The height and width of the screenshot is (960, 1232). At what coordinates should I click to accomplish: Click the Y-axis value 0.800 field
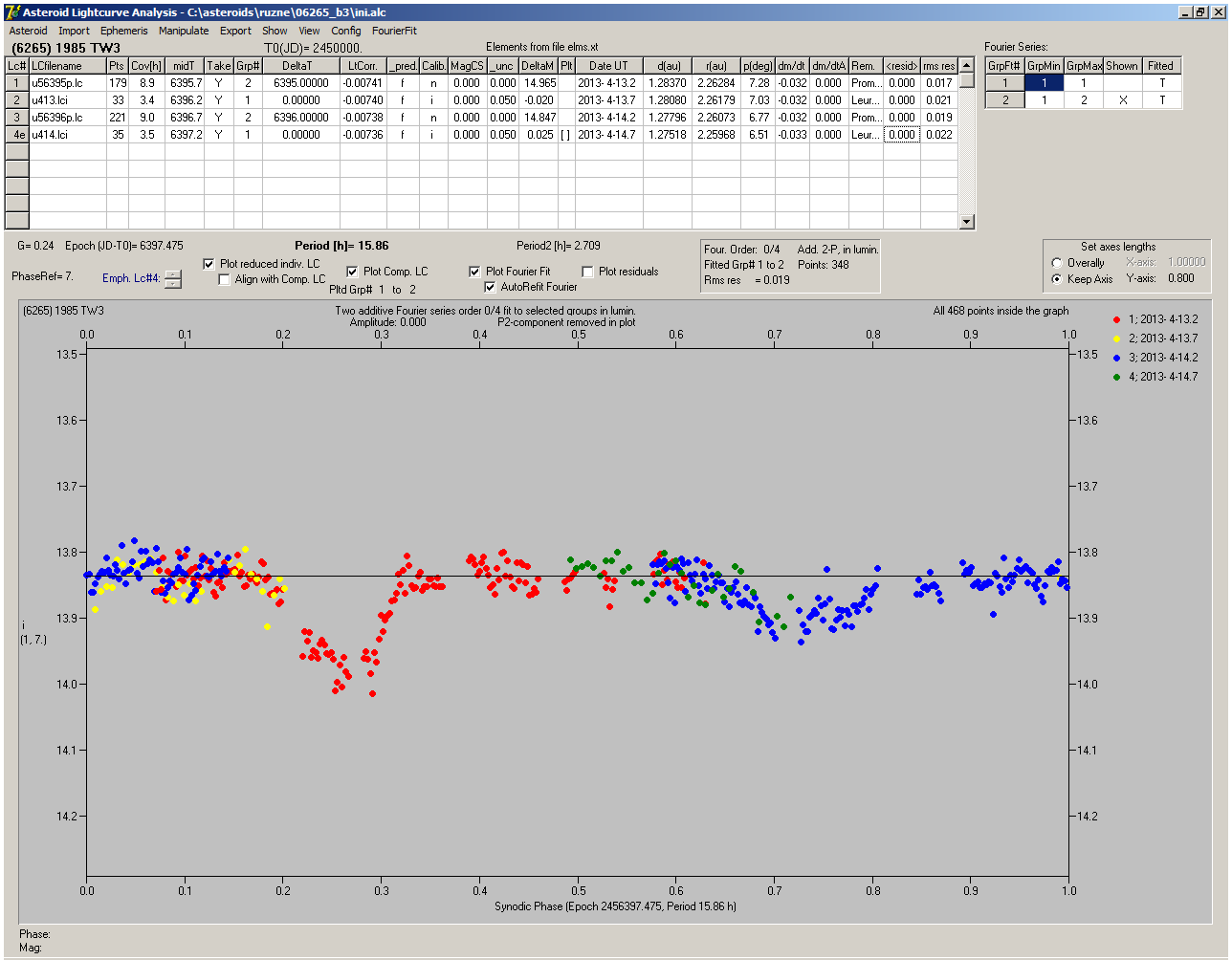[x=1180, y=279]
